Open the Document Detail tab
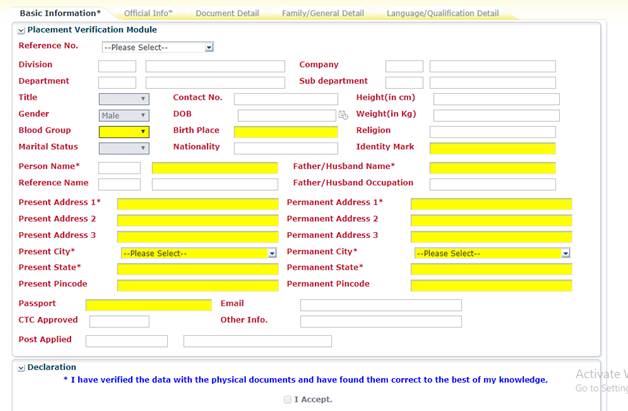Screen dimensions: 628x411 227,13
